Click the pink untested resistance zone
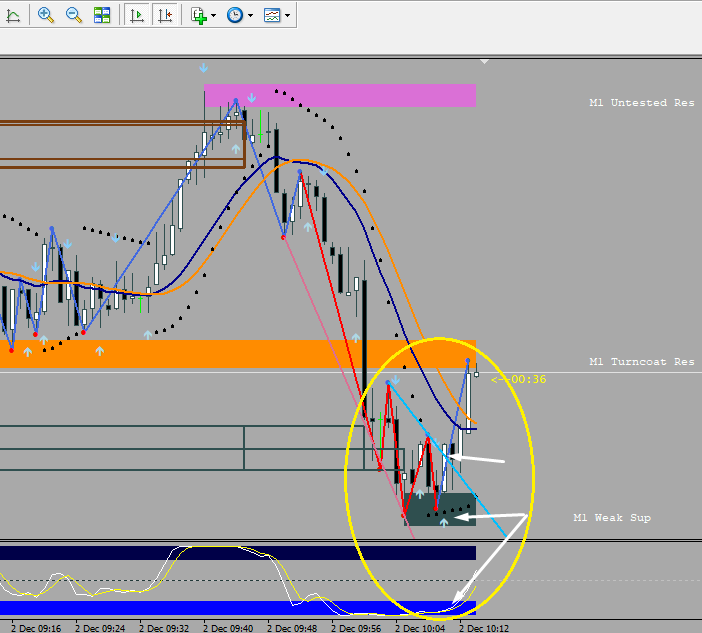This screenshot has height=633, width=702. point(340,95)
